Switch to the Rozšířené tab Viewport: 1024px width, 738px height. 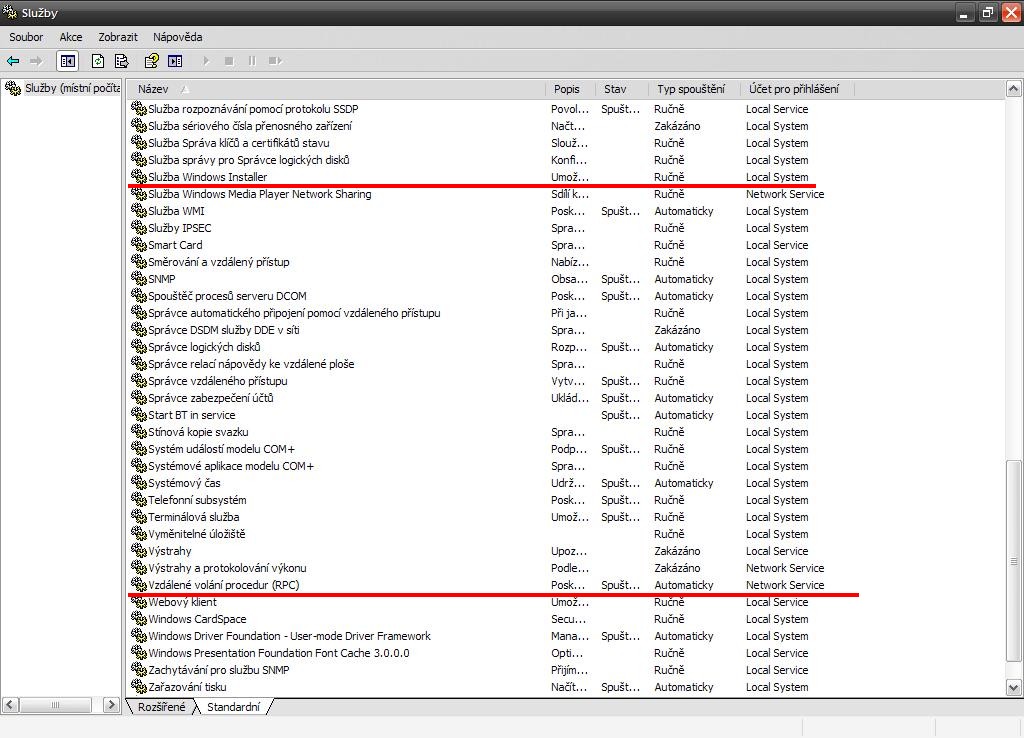coord(161,707)
